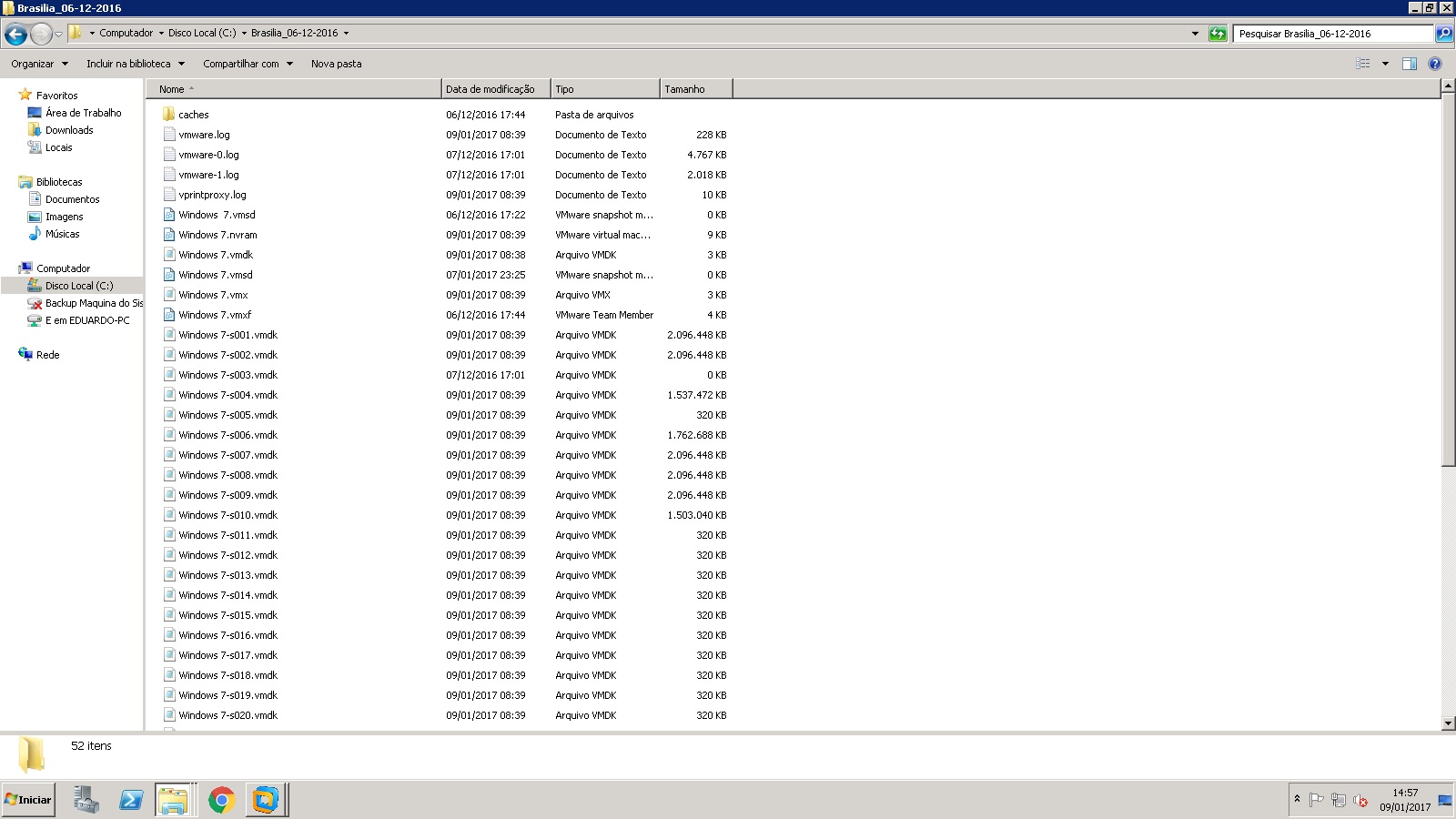This screenshot has width=1456, height=819.
Task: Open the view options dropdown arrow
Action: click(x=1385, y=64)
